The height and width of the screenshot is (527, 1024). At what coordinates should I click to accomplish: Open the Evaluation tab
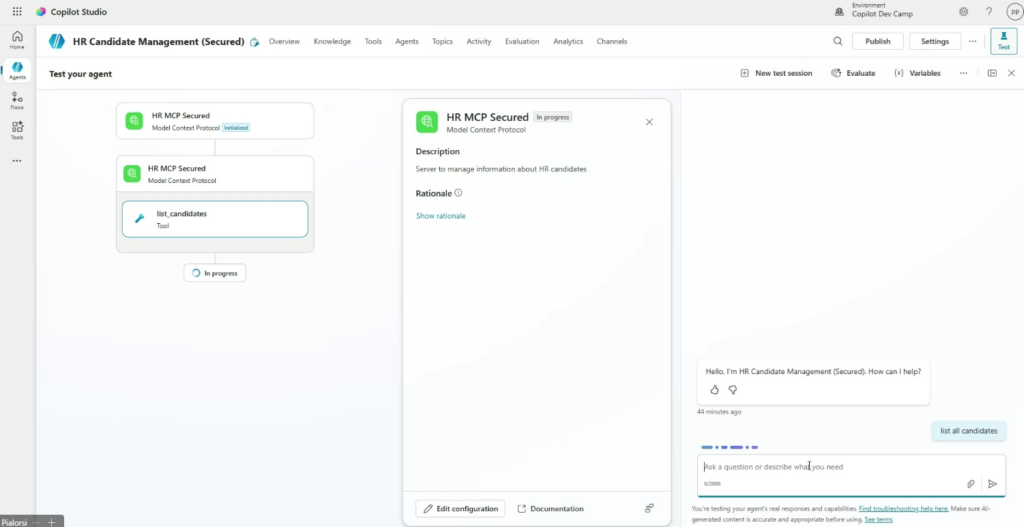(x=522, y=41)
